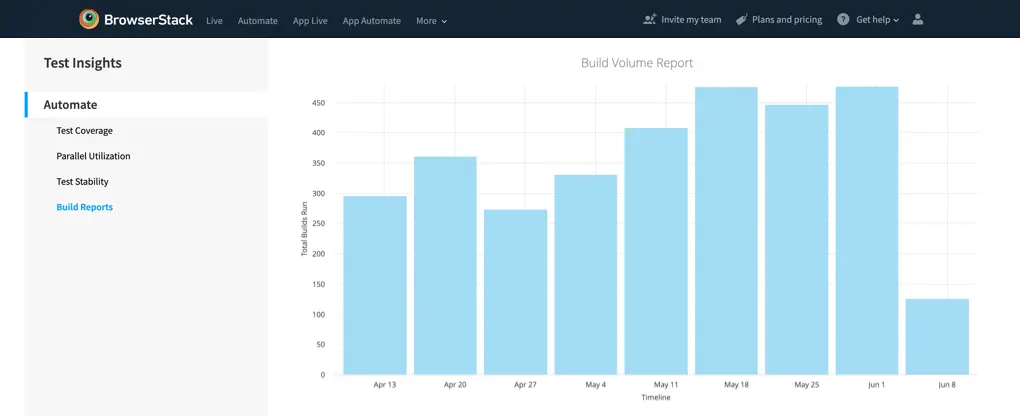Click the Plans and pricing tag icon
Image resolution: width=1020 pixels, height=416 pixels.
coord(742,19)
